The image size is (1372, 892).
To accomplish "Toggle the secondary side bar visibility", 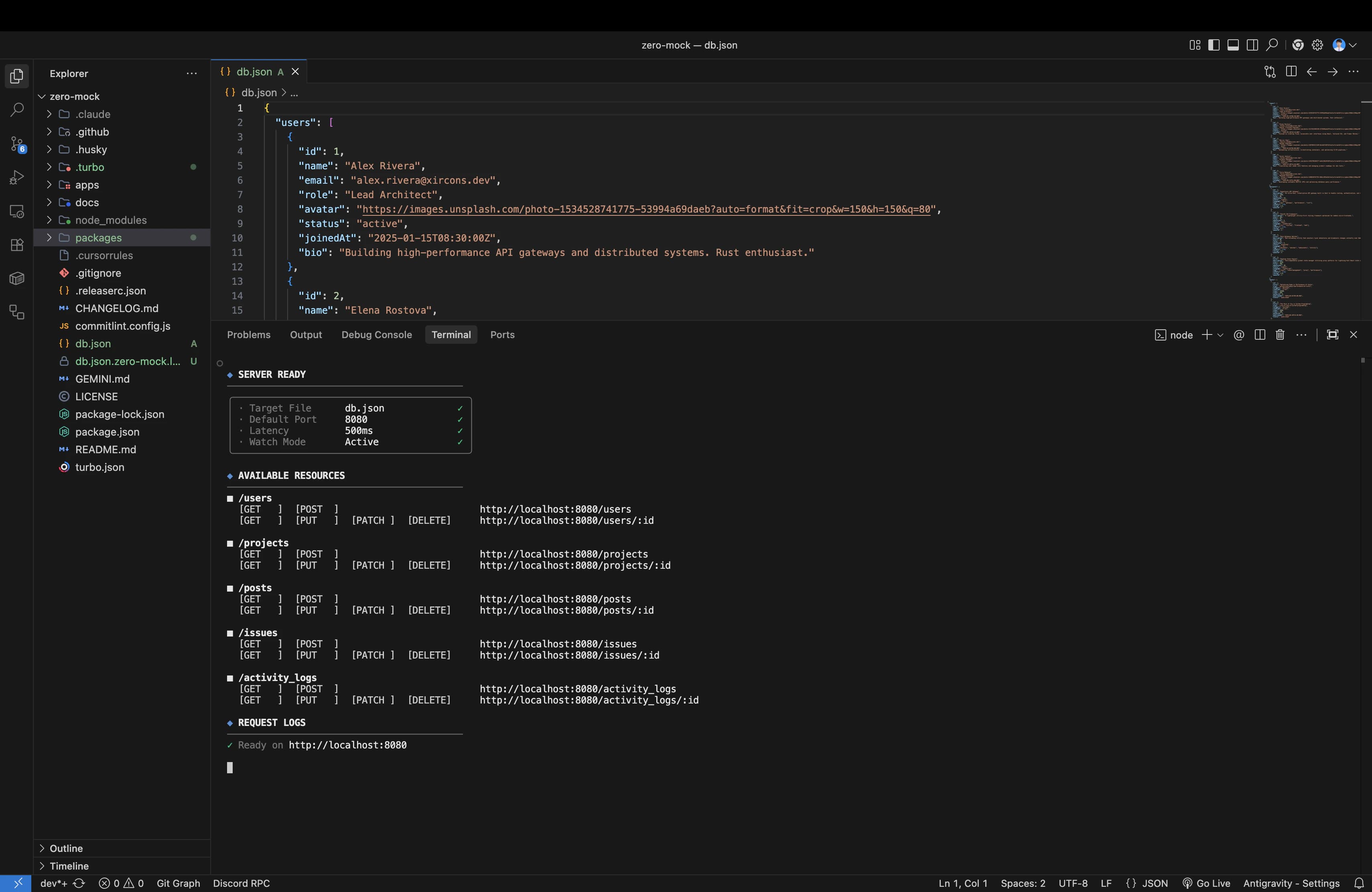I will click(1252, 45).
